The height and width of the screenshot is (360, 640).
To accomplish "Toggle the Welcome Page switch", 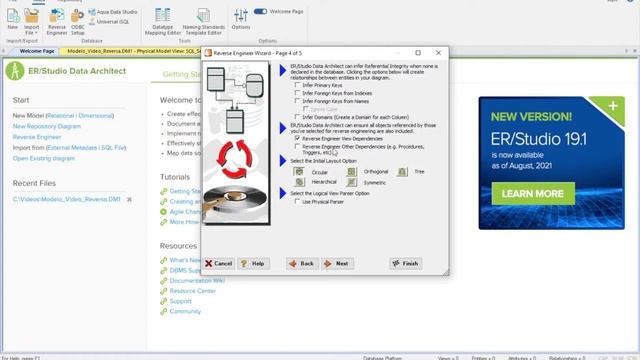I will [260, 11].
